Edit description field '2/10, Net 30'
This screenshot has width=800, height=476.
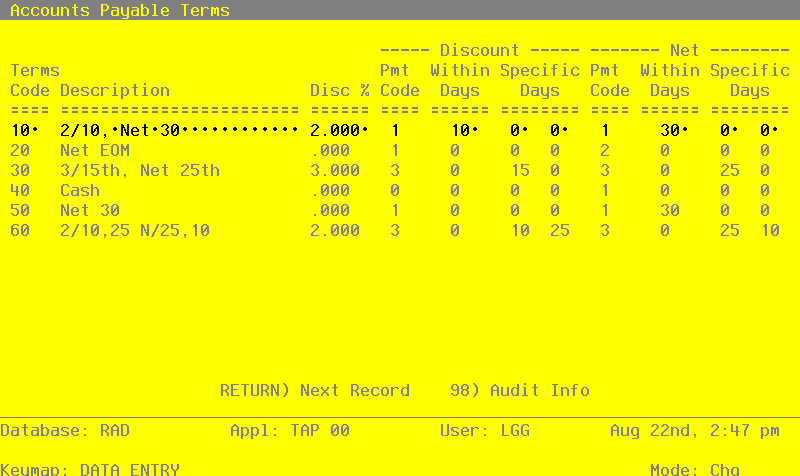[x=179, y=130]
